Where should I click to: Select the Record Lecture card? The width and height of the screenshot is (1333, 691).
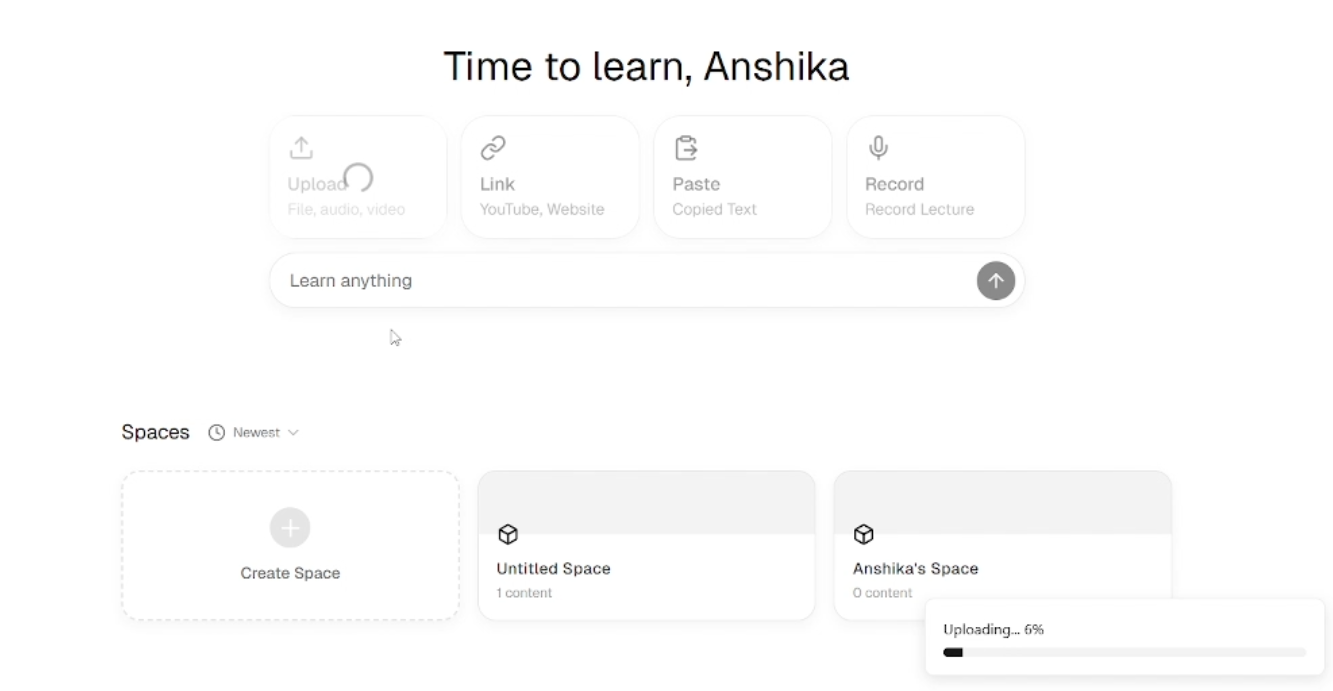935,177
